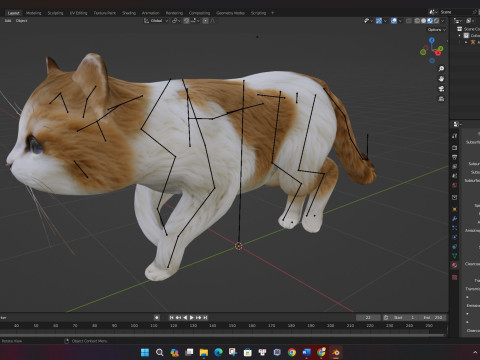The height and width of the screenshot is (360, 480).
Task: Open the Output properties tab icon
Action: click(x=454, y=157)
